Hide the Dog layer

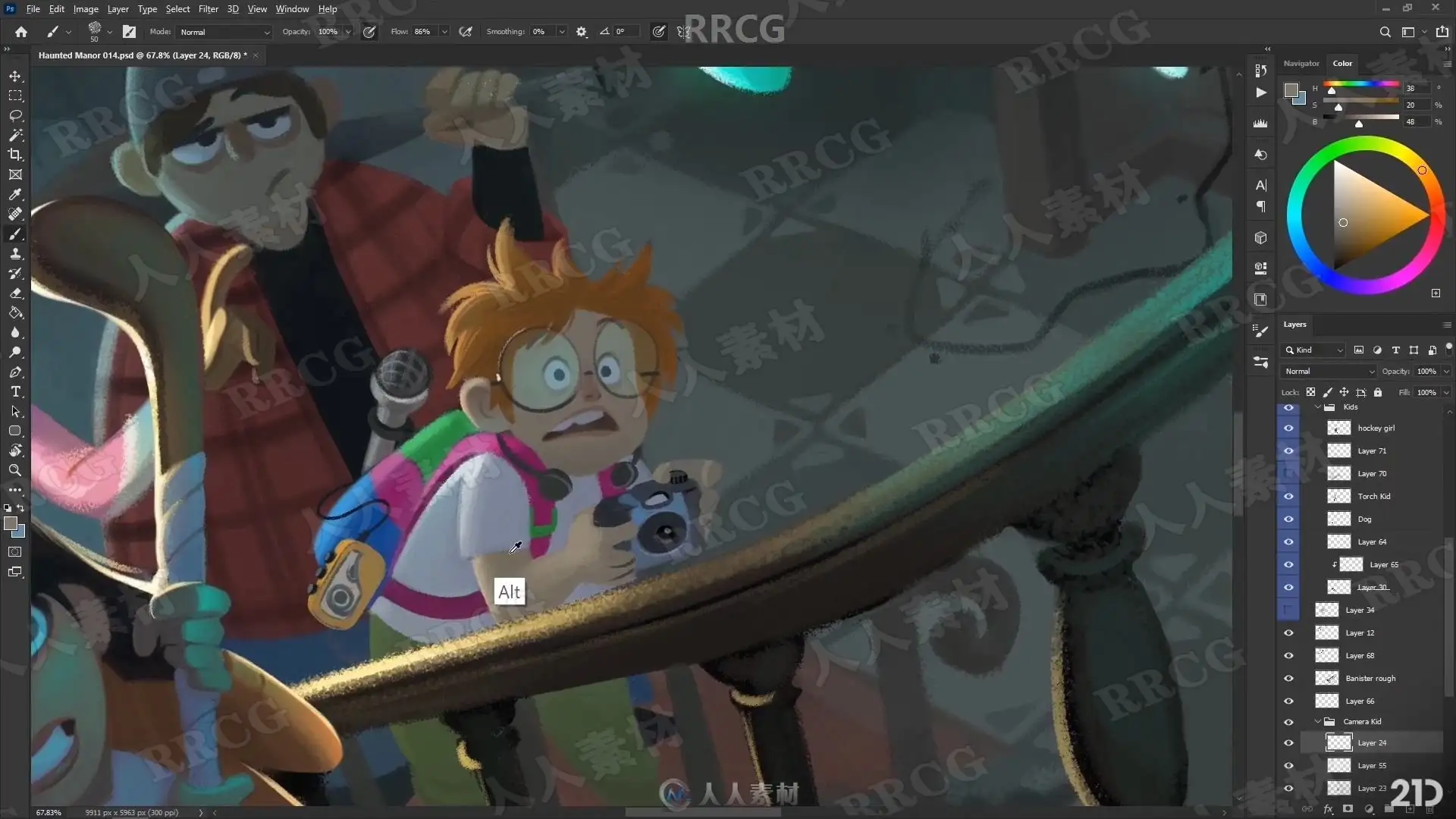(x=1288, y=519)
